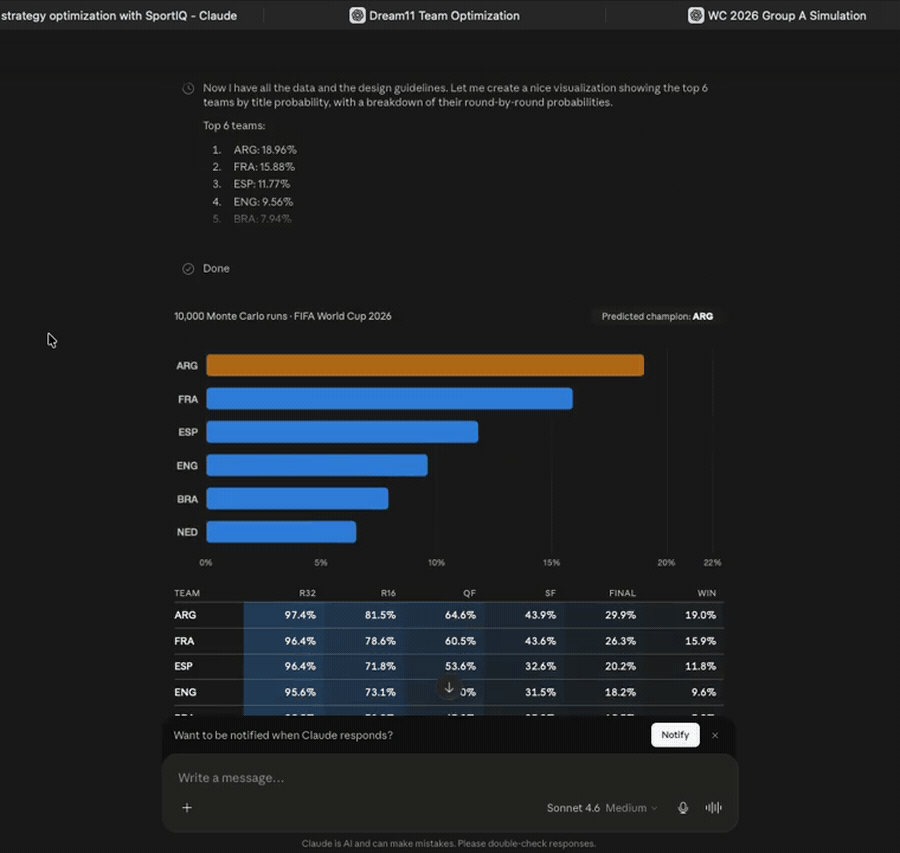Click the blue ESP bar
The height and width of the screenshot is (853, 900).
tap(342, 432)
